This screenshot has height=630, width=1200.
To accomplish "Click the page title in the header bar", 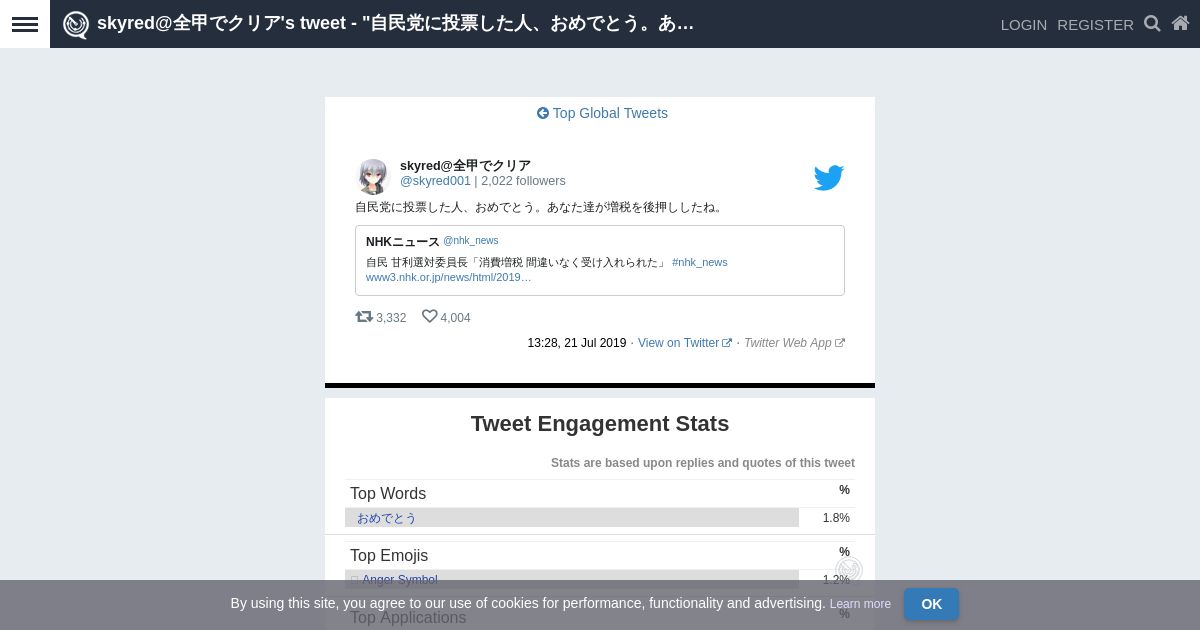I will click(395, 24).
